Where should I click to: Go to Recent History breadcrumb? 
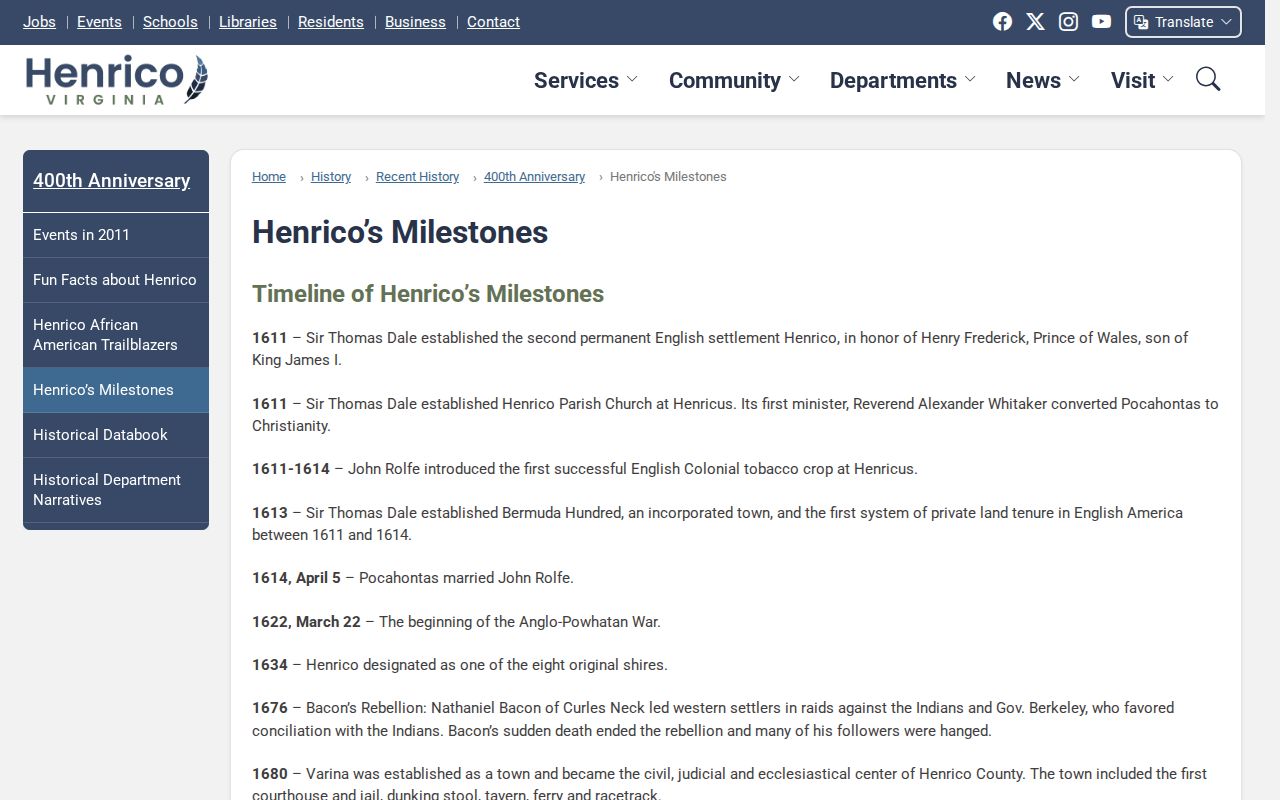tap(417, 177)
